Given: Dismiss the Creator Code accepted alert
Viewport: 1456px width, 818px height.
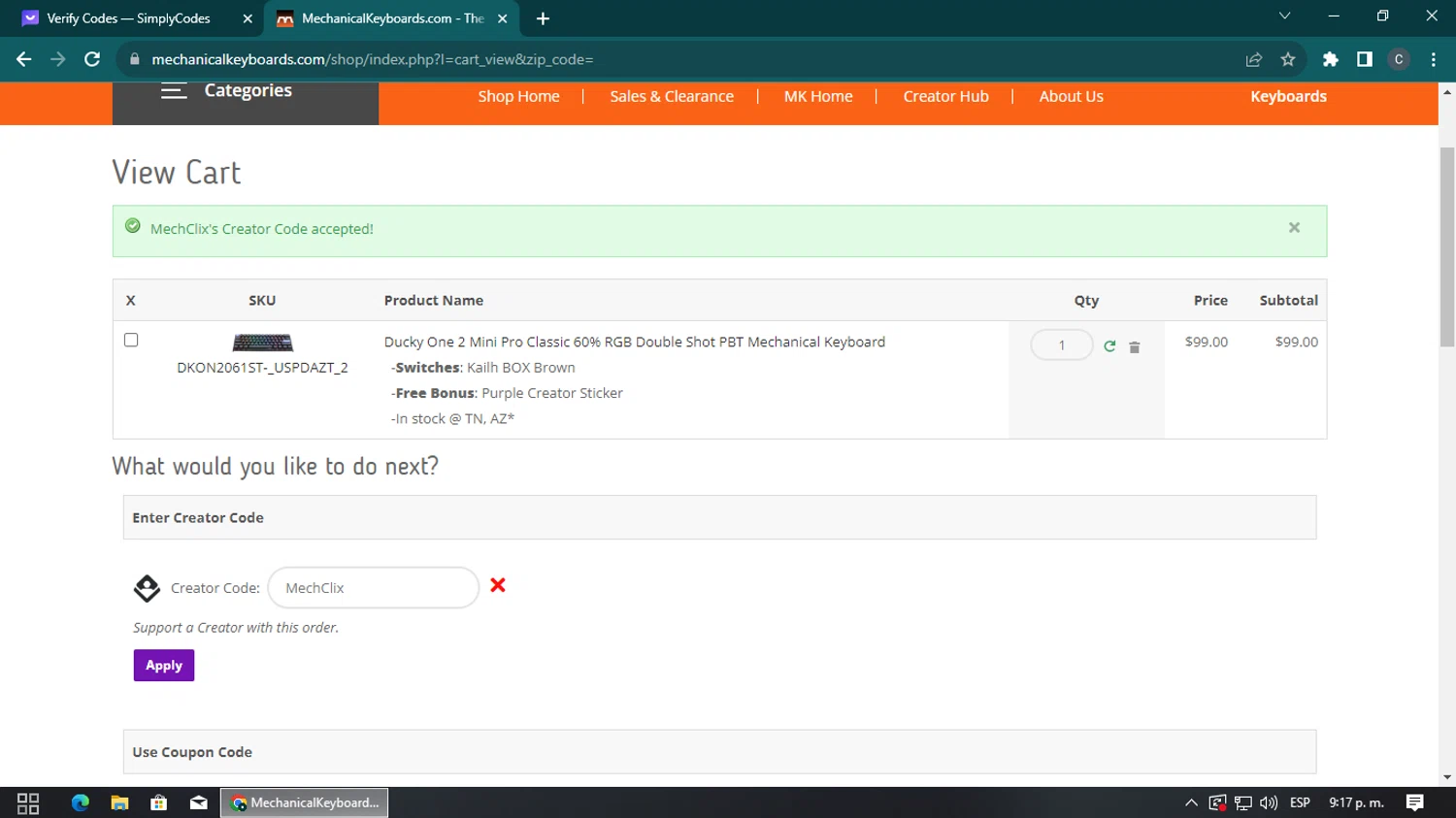Looking at the screenshot, I should 1294,227.
